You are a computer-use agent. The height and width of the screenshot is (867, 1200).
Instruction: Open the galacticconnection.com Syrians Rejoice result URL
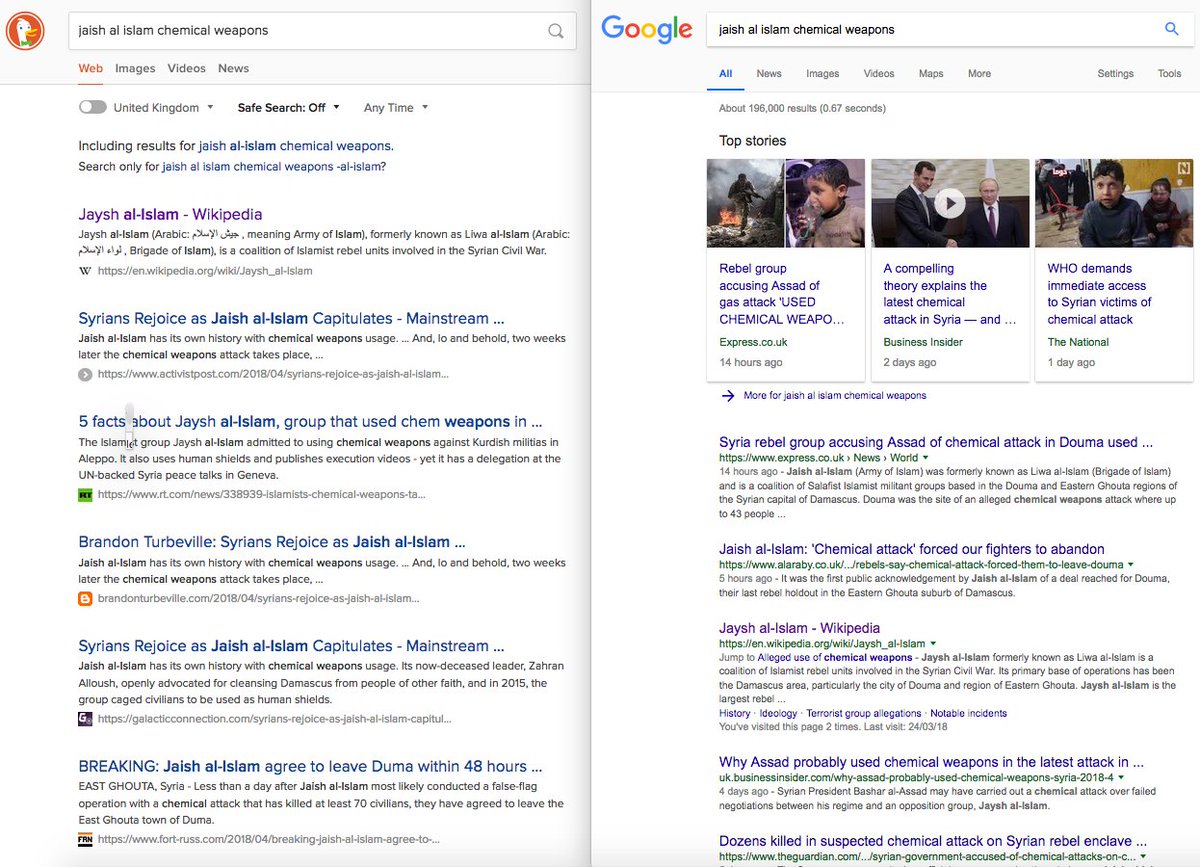coord(275,719)
